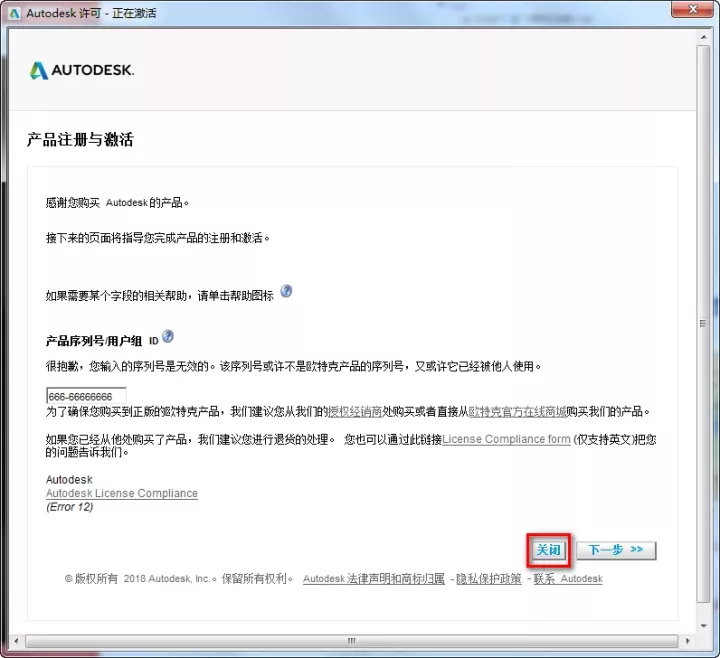Click the Autodesk icon in title bar

point(14,13)
